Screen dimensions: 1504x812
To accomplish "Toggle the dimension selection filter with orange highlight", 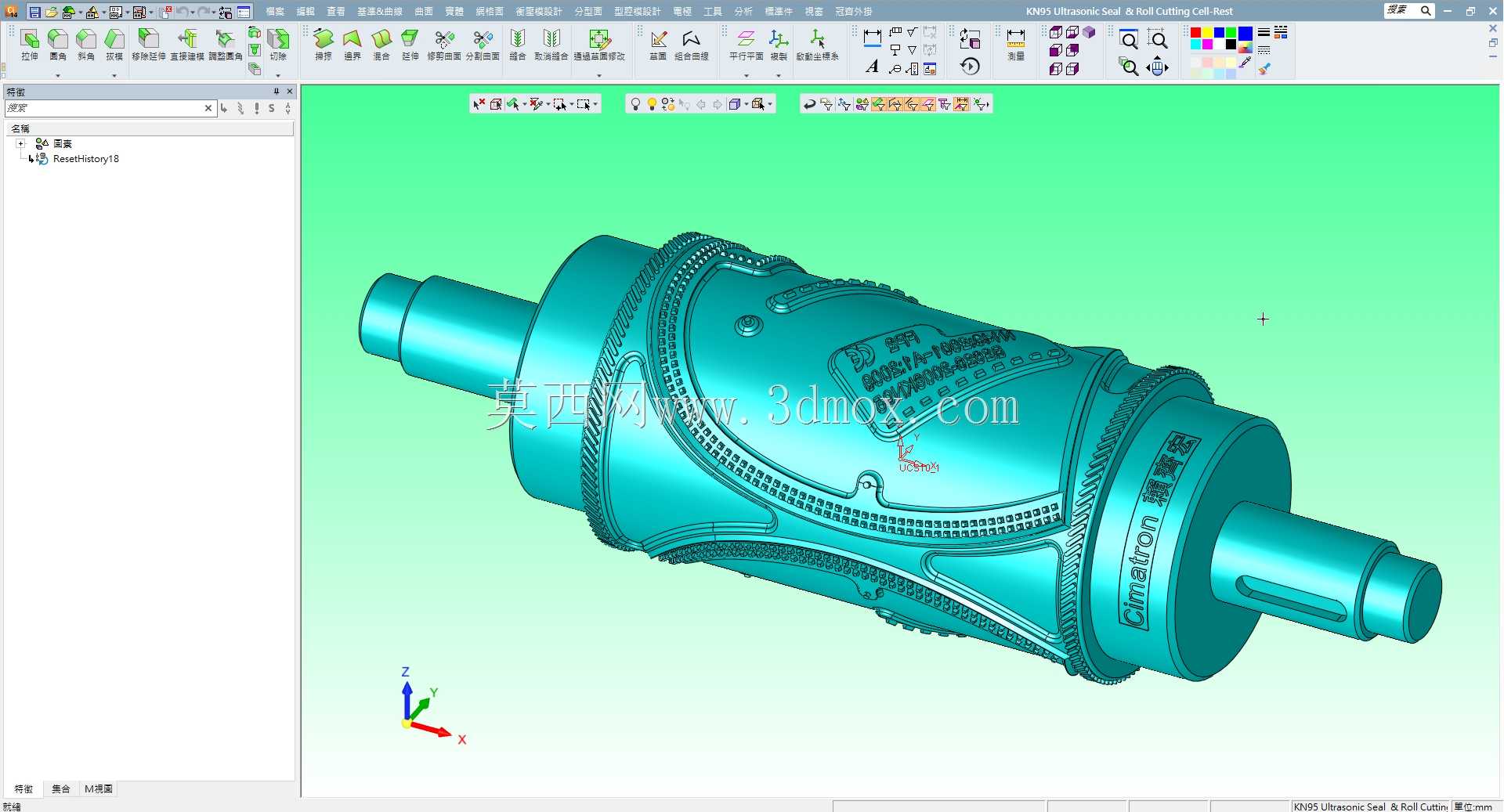I will pos(961,104).
